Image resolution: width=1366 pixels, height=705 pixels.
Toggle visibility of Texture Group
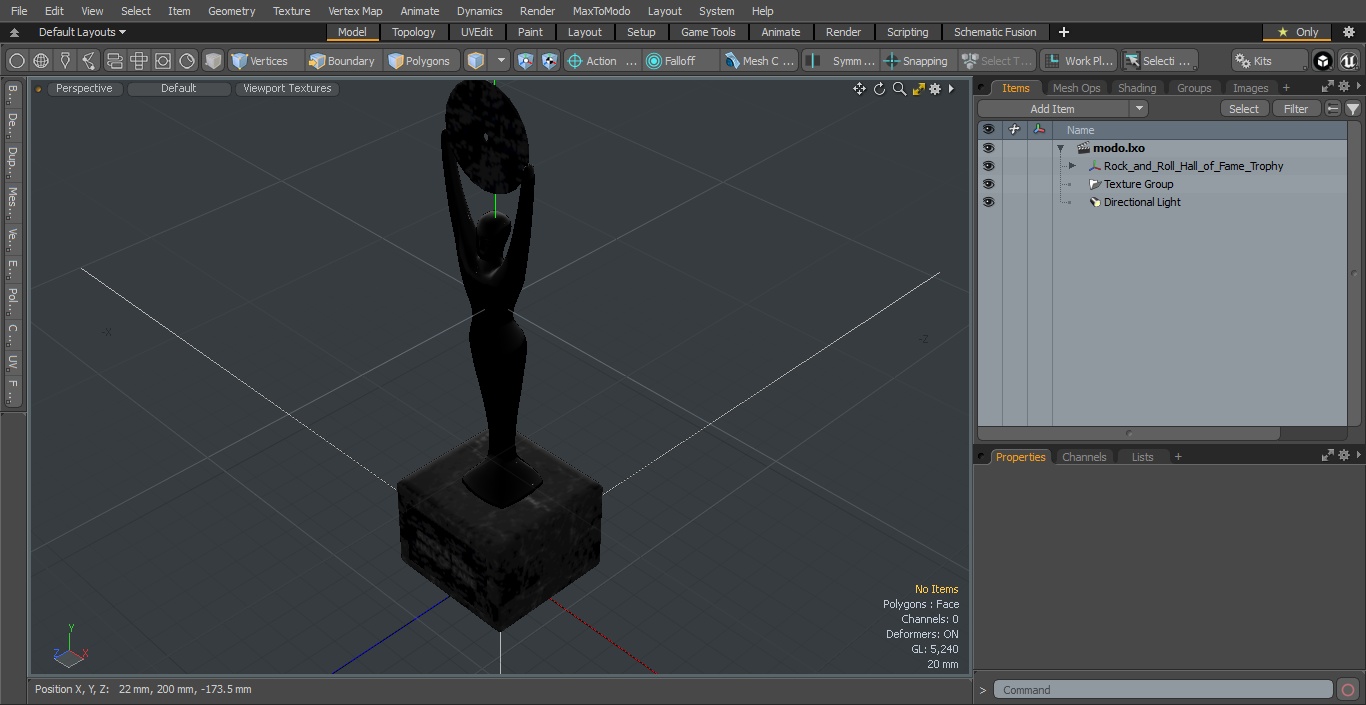tap(988, 184)
